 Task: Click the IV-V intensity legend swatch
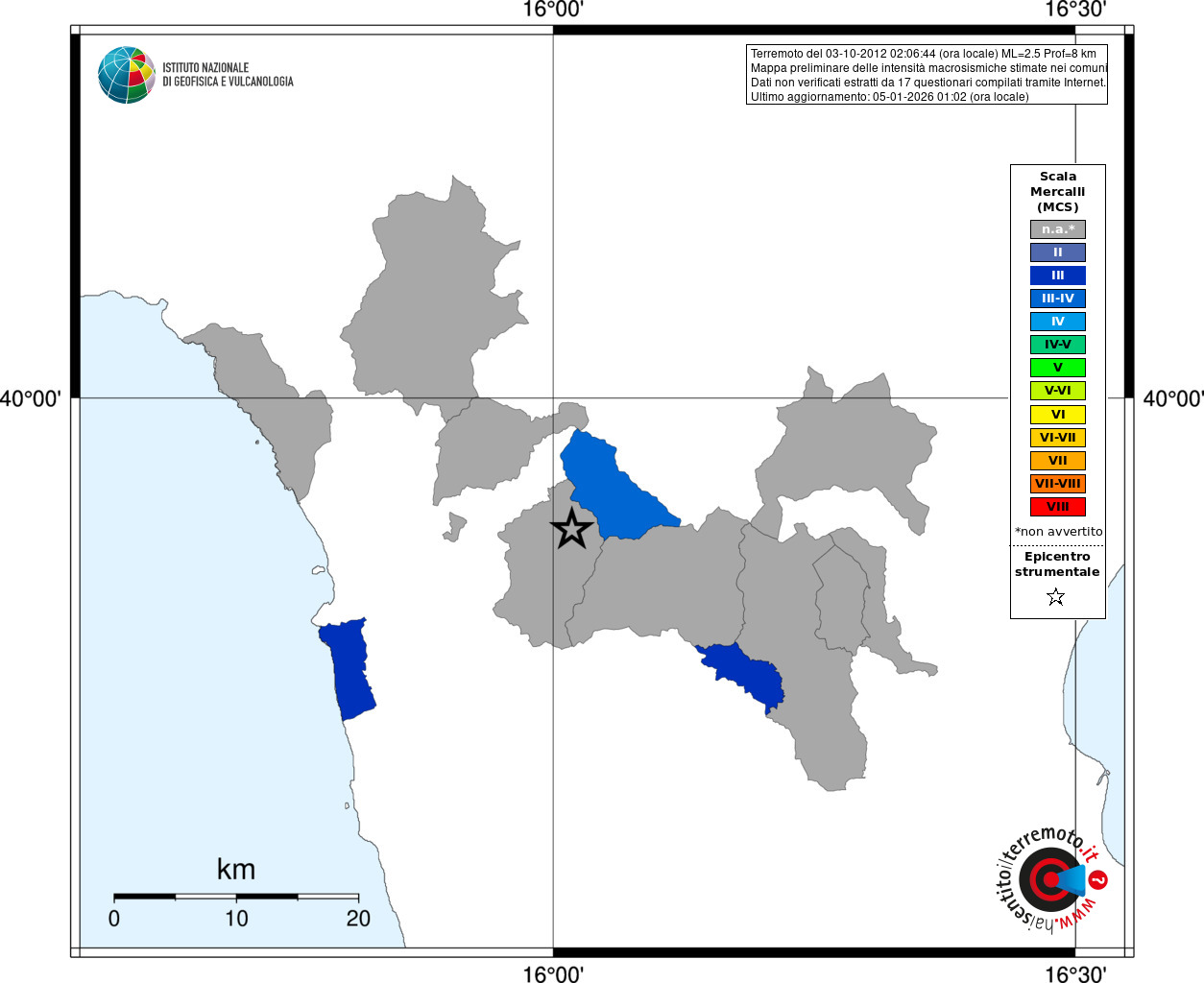tap(1058, 345)
